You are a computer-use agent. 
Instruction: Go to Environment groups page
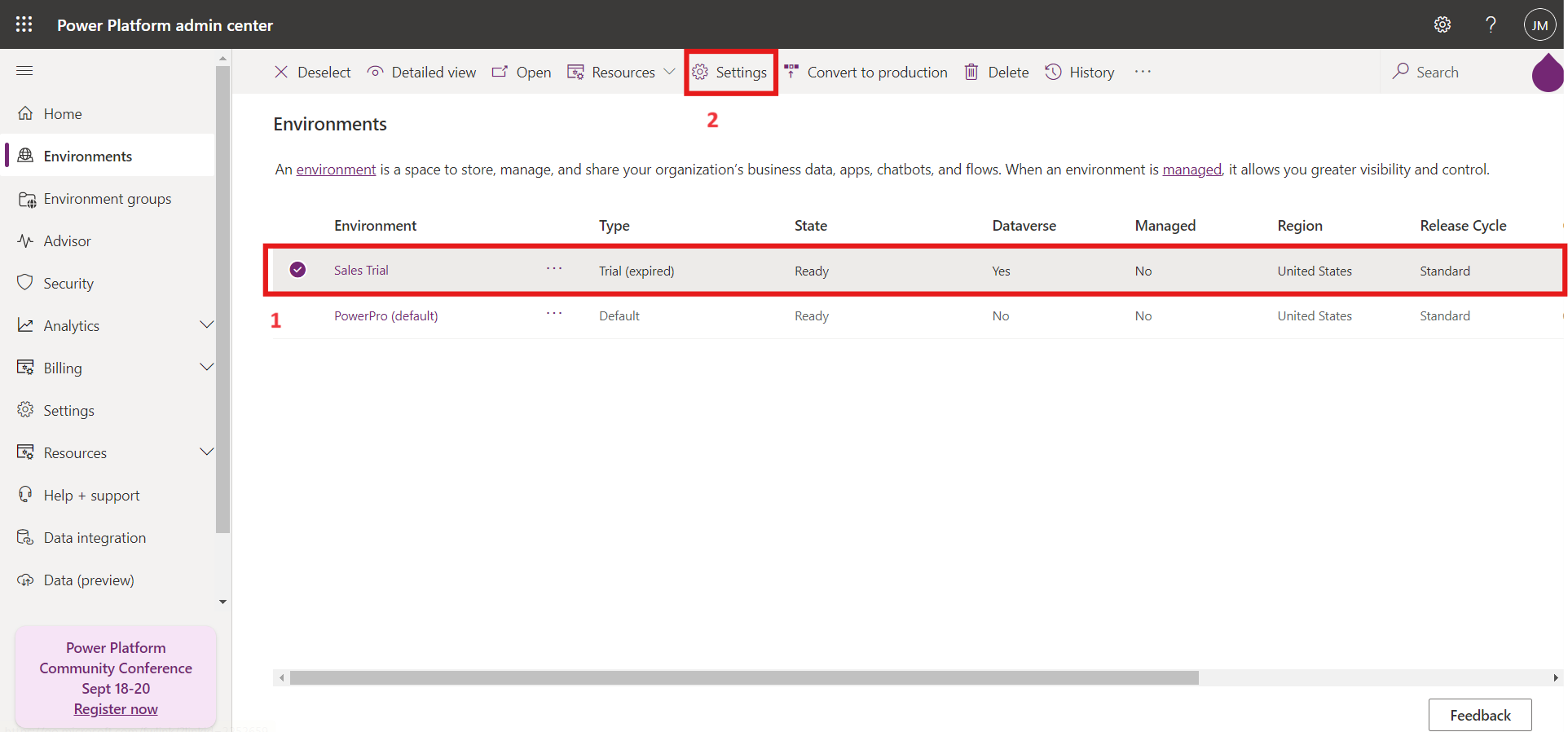(107, 199)
